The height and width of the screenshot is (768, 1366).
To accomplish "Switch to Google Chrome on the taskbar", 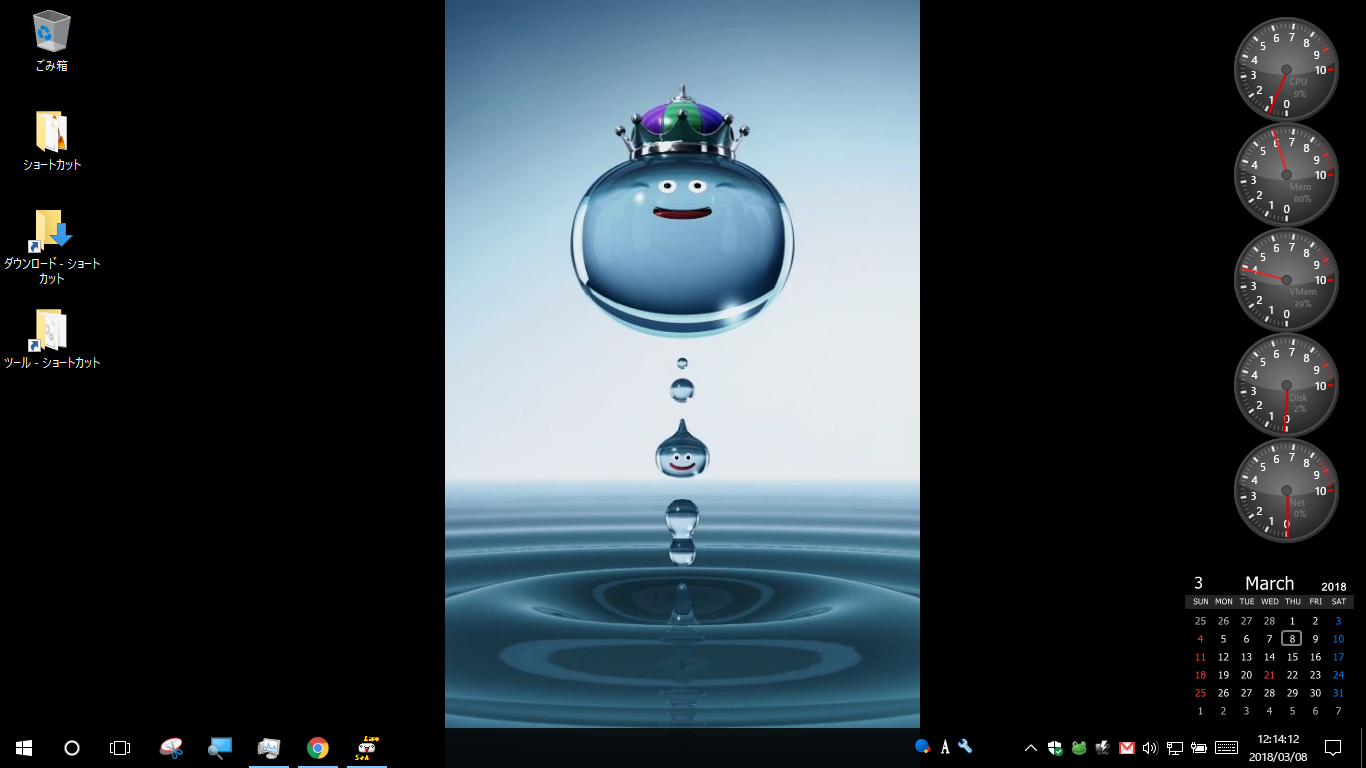I will pos(318,747).
